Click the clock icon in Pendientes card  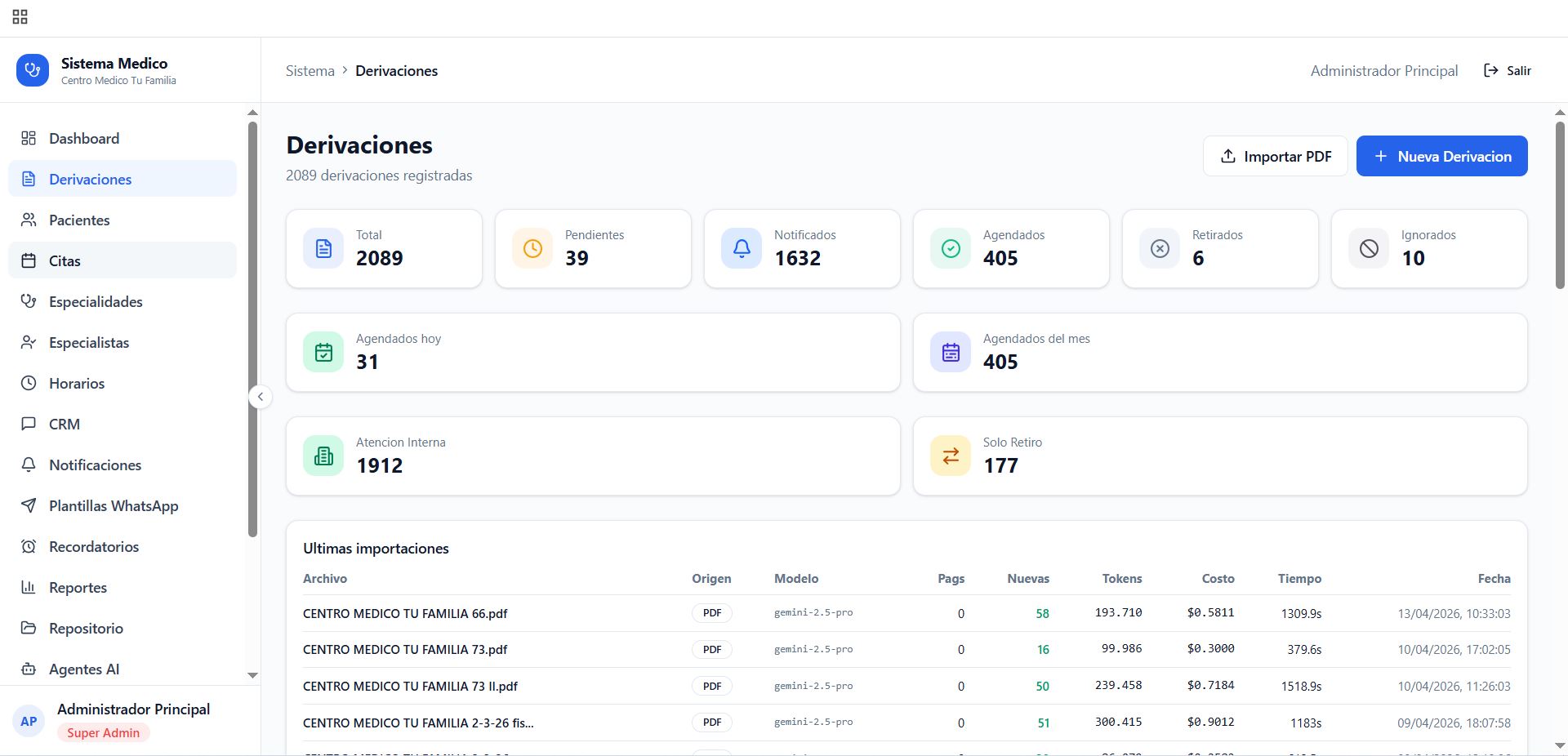(532, 248)
